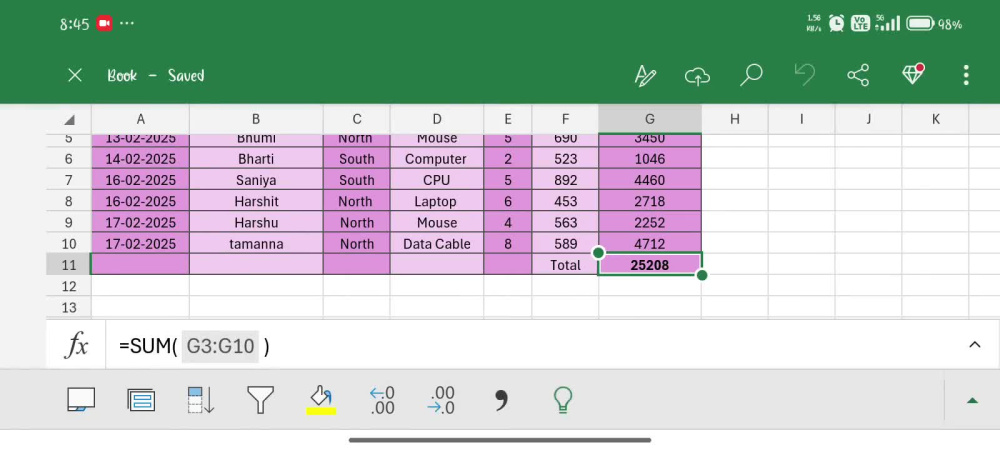Grab the bottom-right selection handle of G11
1000x450 pixels.
coord(702,275)
